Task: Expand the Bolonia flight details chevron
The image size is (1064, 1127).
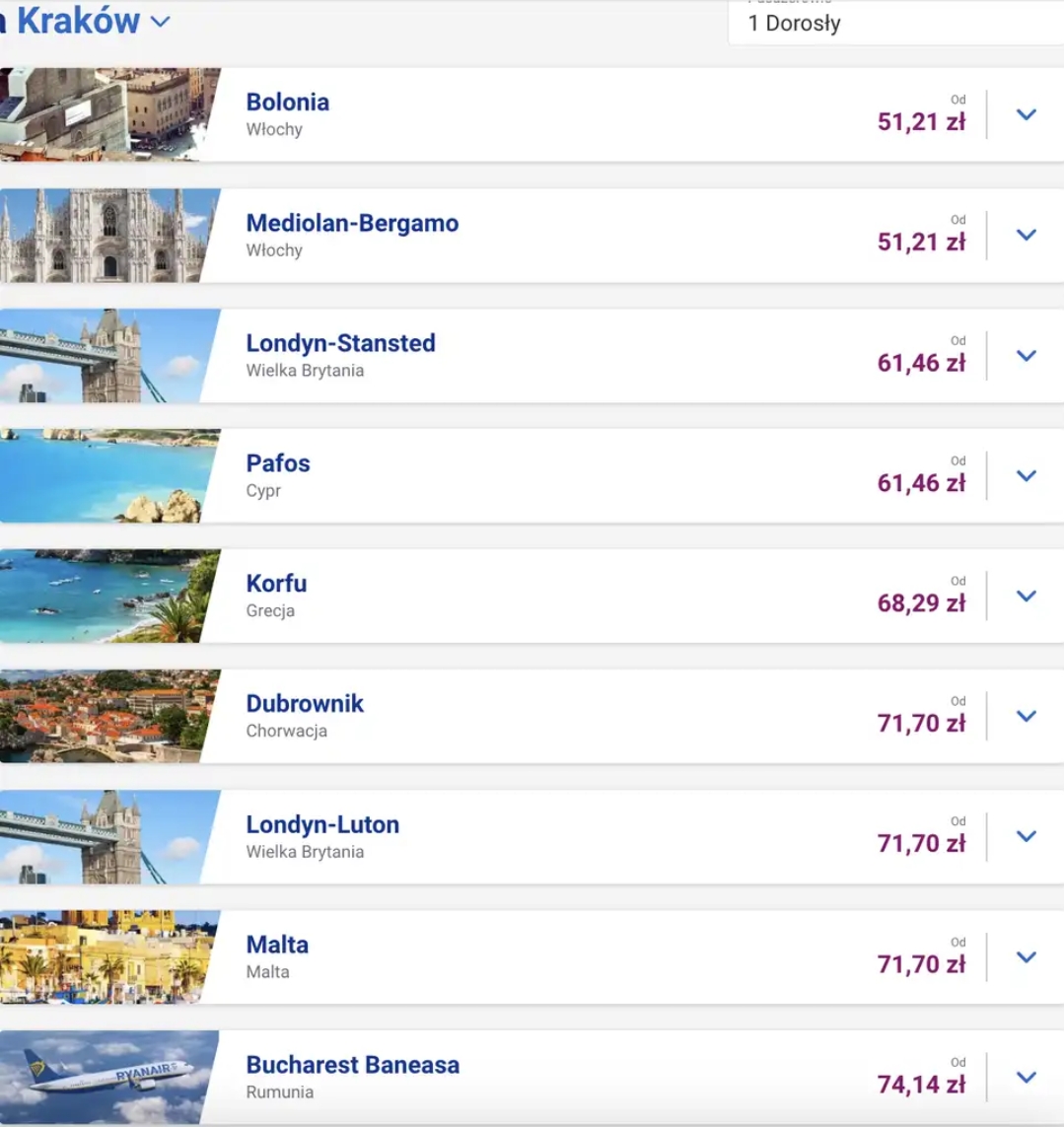Action: [x=1026, y=114]
